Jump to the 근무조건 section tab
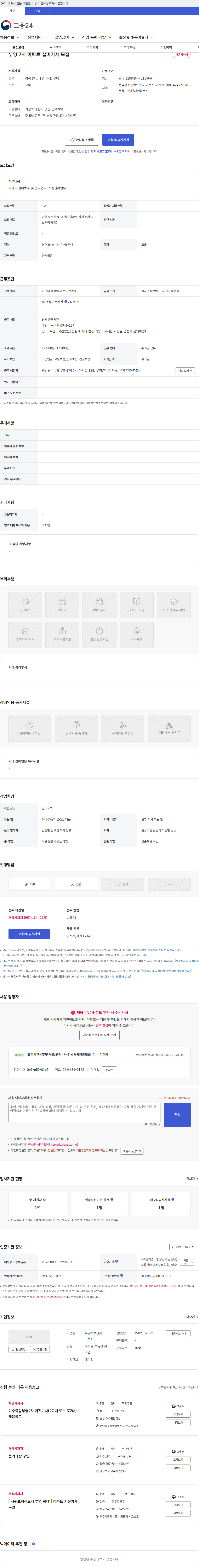This screenshot has height=1568, width=199. pos(55,48)
